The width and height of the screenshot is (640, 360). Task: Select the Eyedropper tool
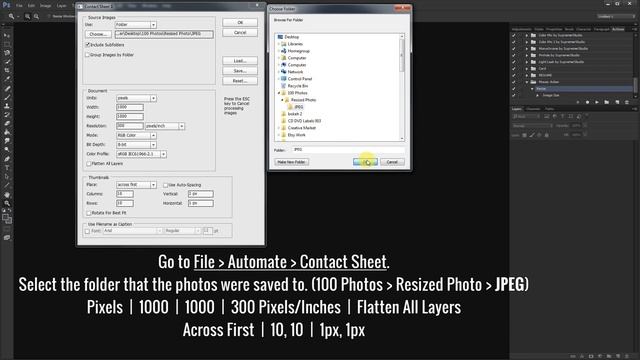(7, 79)
